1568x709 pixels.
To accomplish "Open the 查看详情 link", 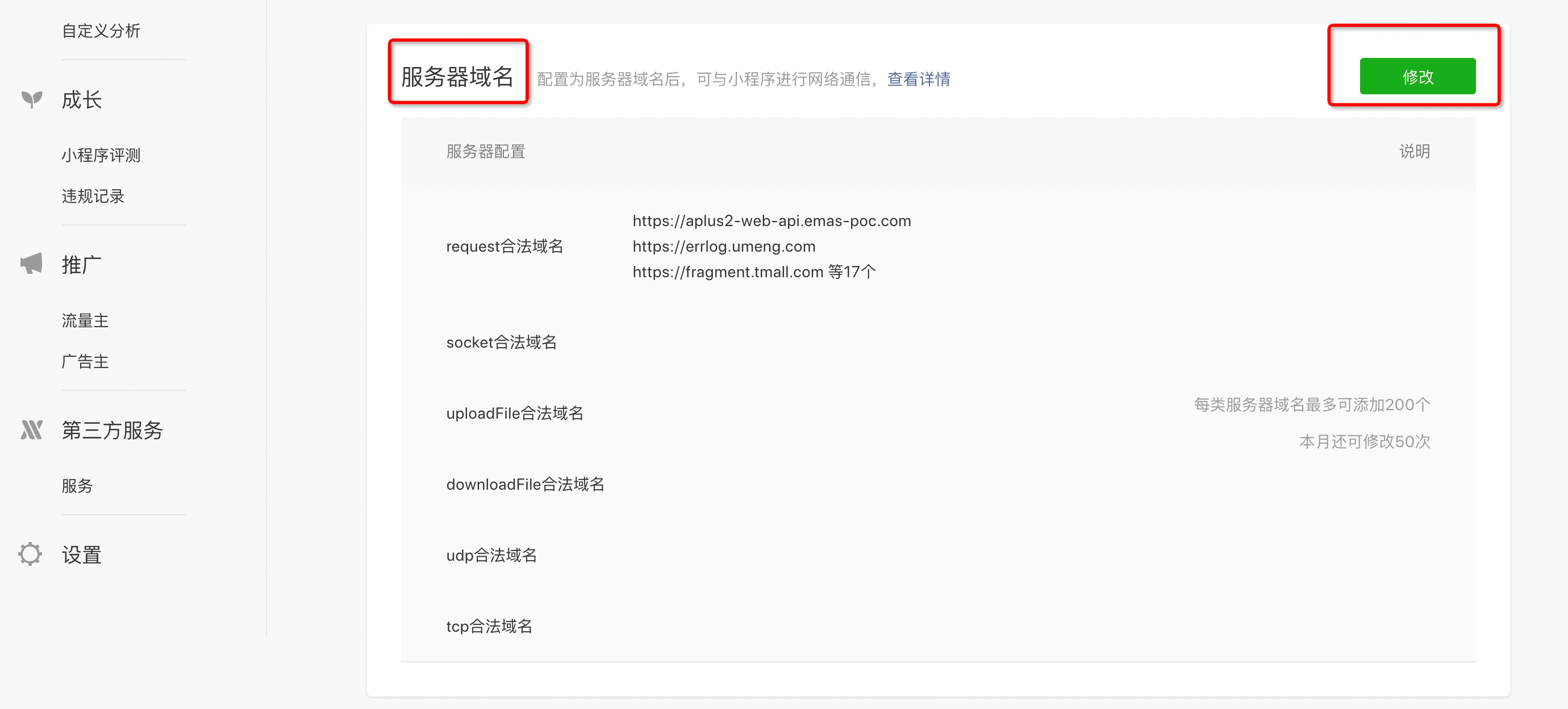I will tap(918, 79).
